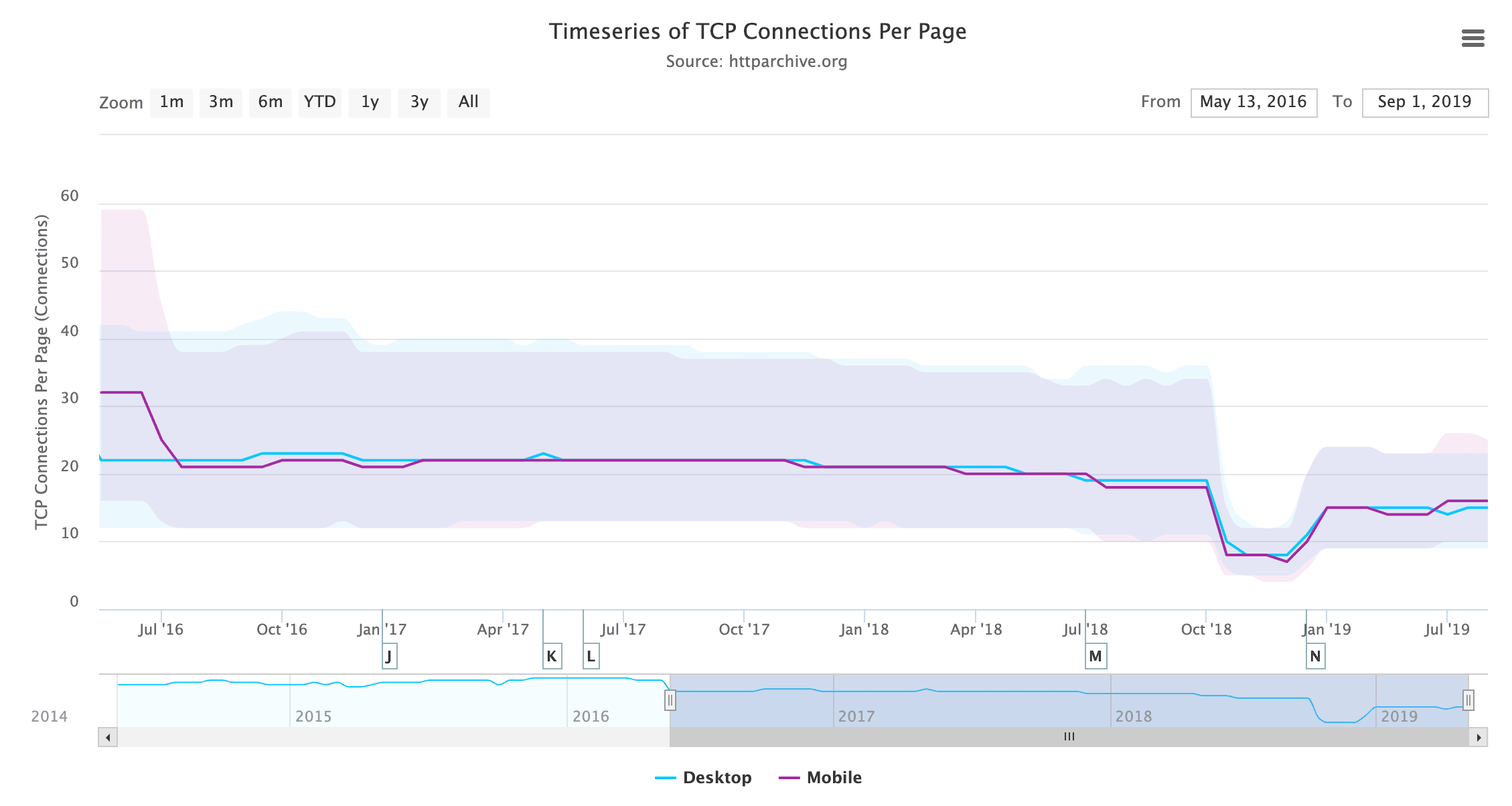The image size is (1512, 806).
Task: Select the 3m zoom button
Action: click(221, 102)
